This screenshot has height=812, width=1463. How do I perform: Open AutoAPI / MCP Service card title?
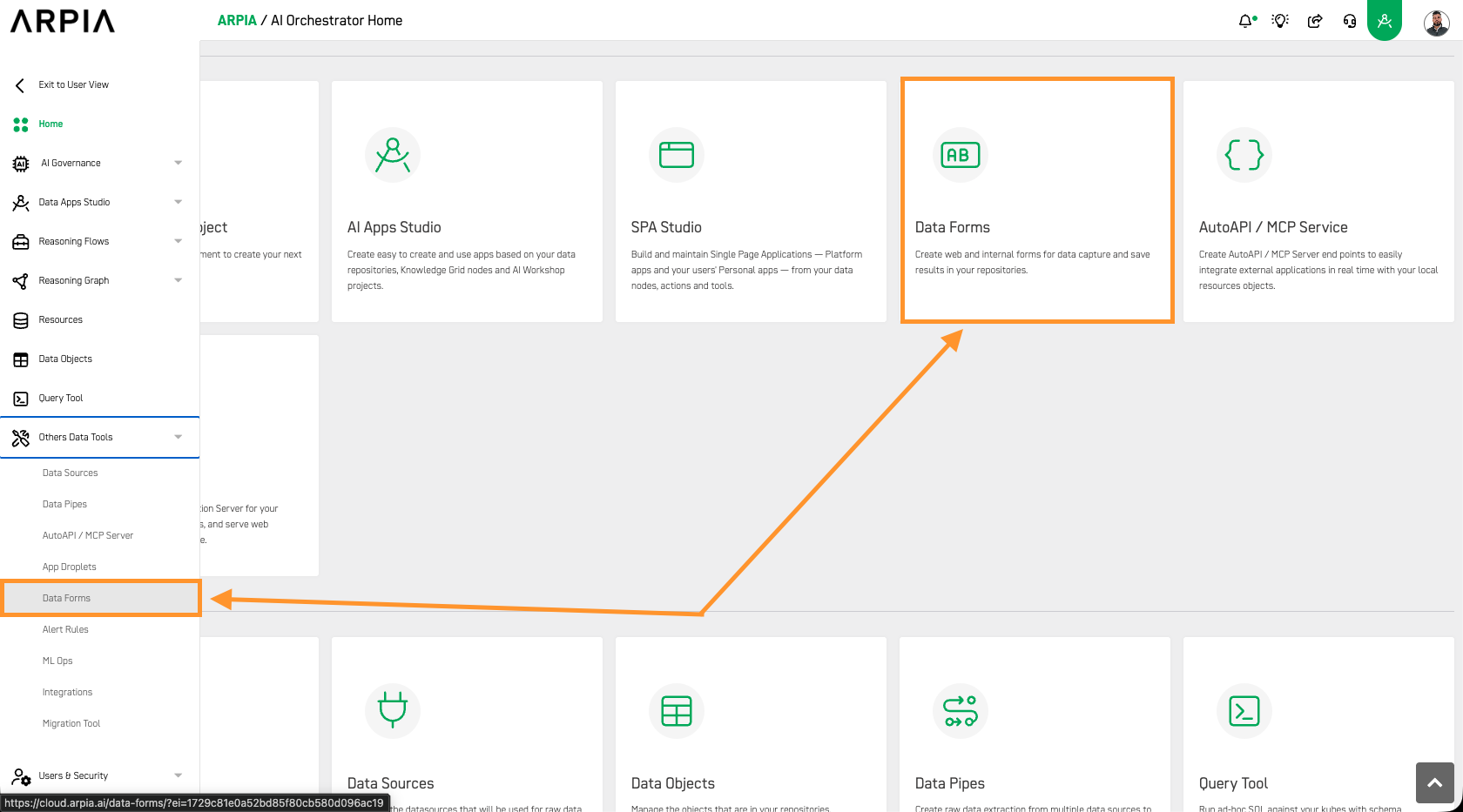coord(1273,227)
